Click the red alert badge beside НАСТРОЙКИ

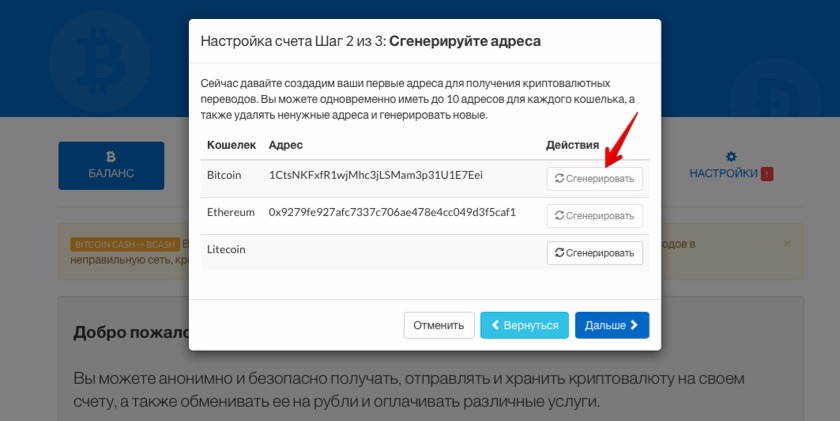coord(767,174)
